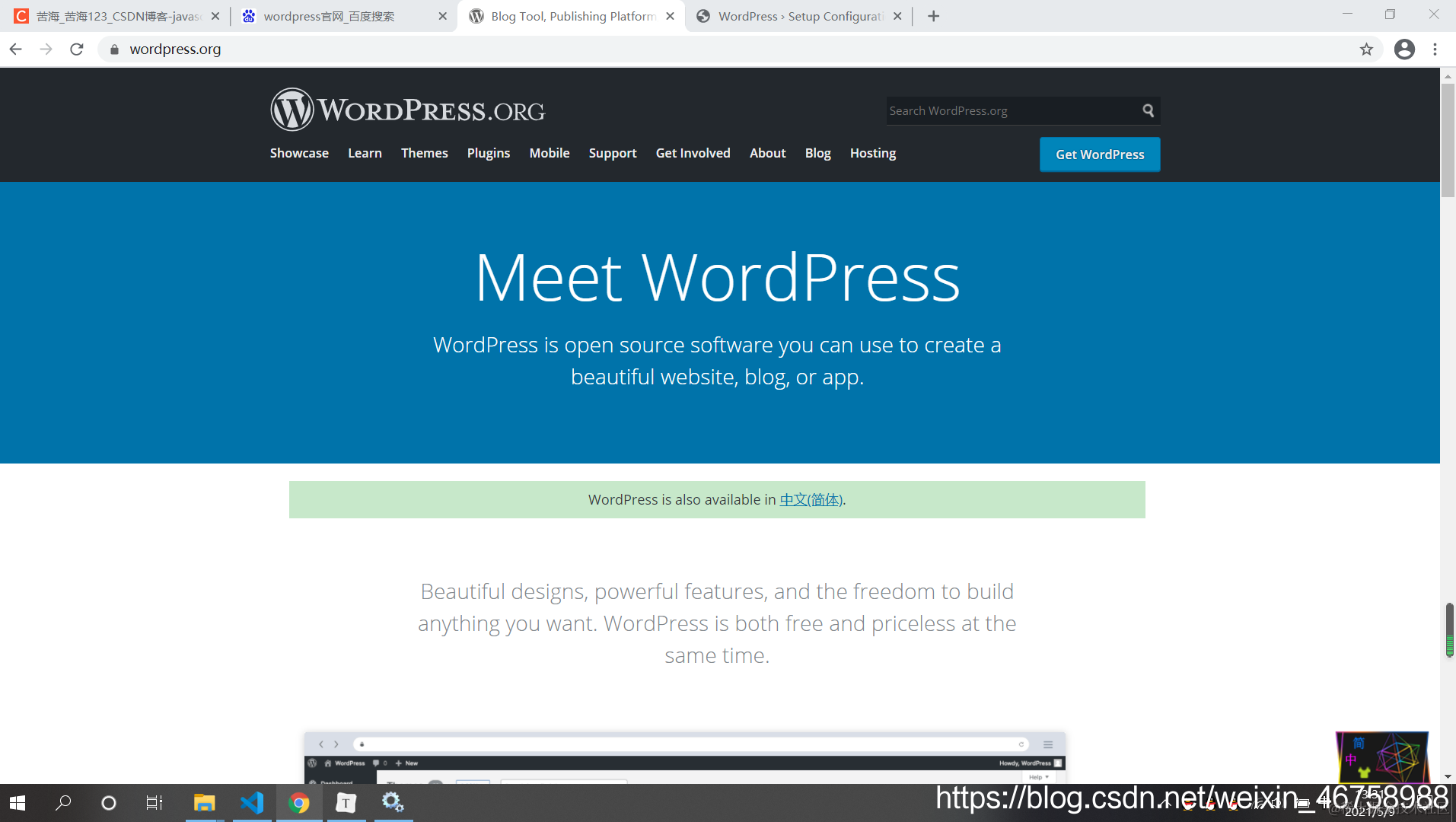This screenshot has height=822, width=1456.
Task: Open the gear settings app on the taskbar
Action: click(393, 803)
